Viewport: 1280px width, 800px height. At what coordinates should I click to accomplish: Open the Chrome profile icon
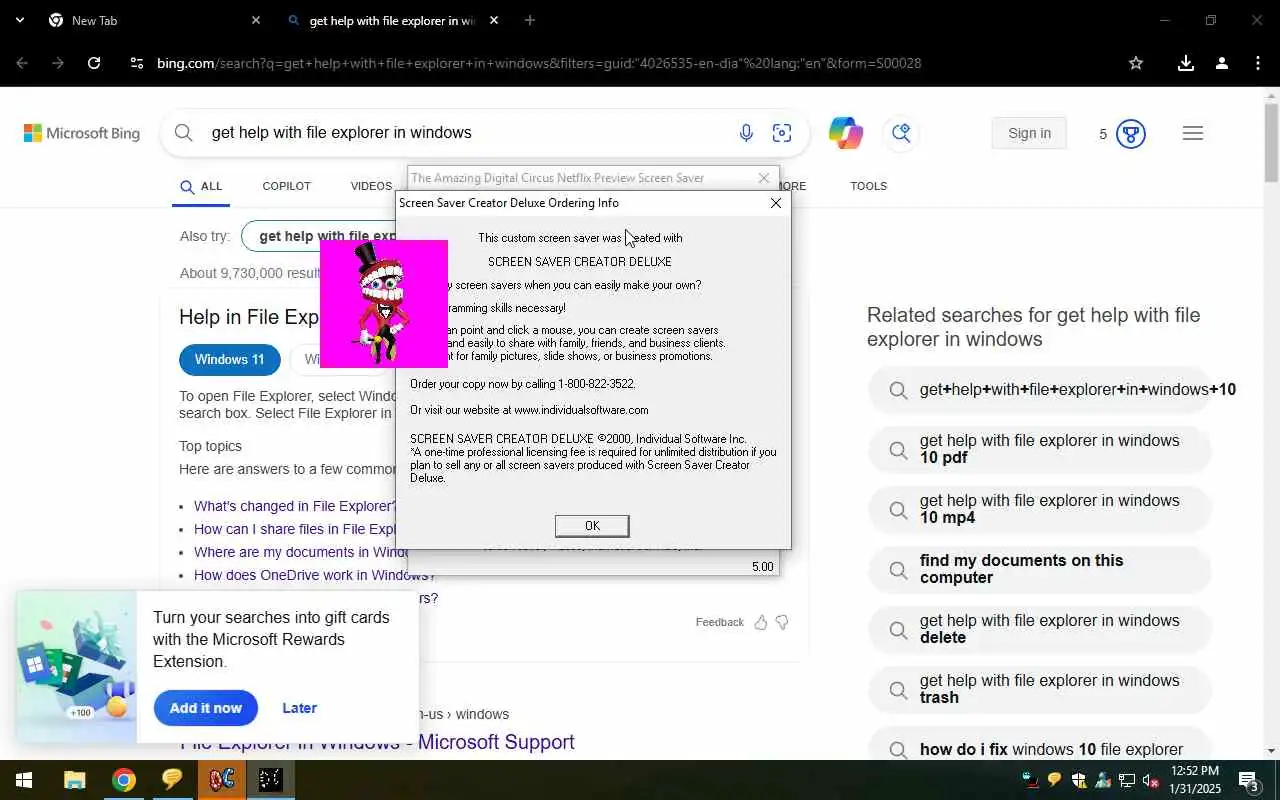1221,63
